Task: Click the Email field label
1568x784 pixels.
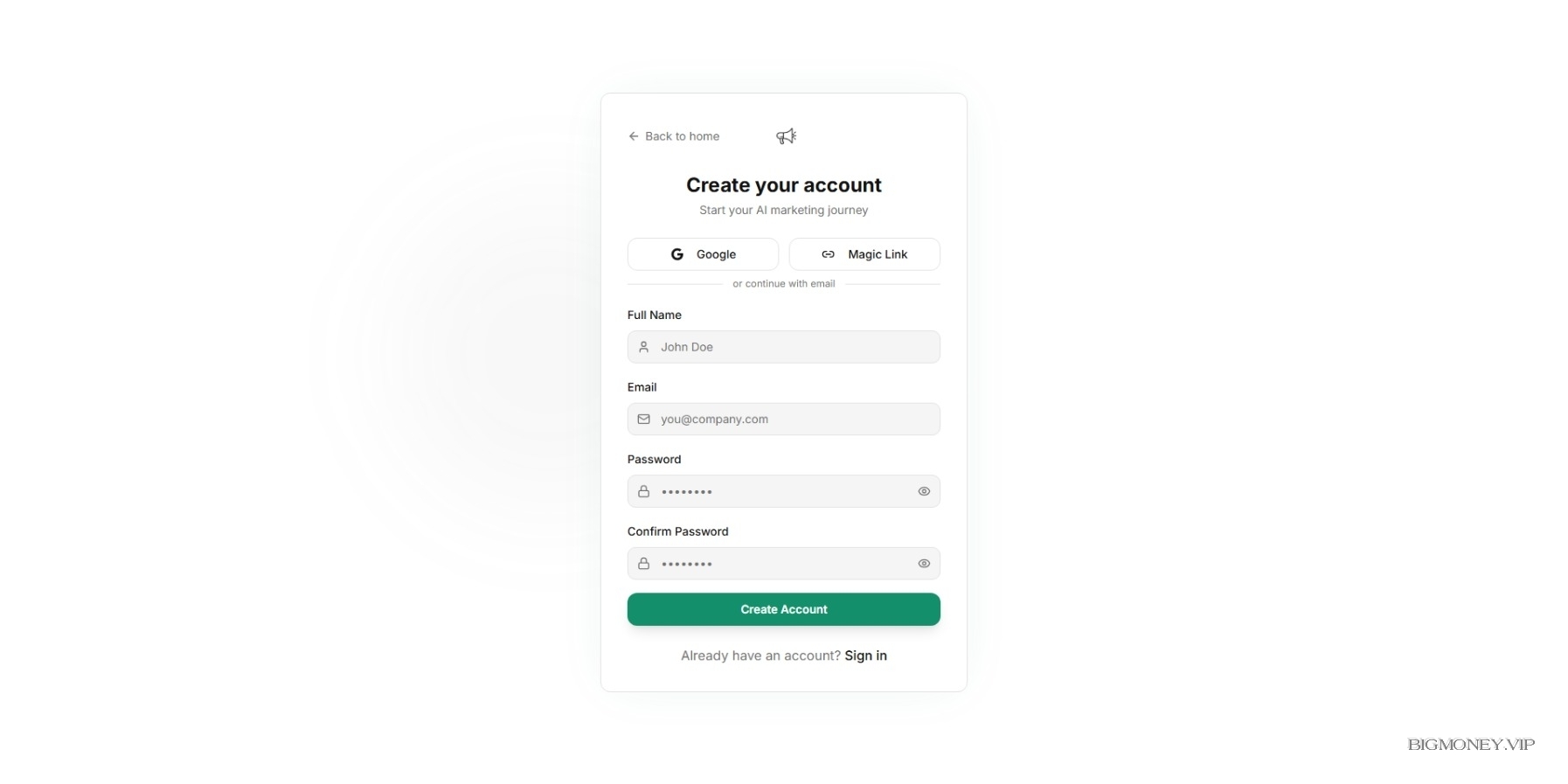Action: [642, 387]
